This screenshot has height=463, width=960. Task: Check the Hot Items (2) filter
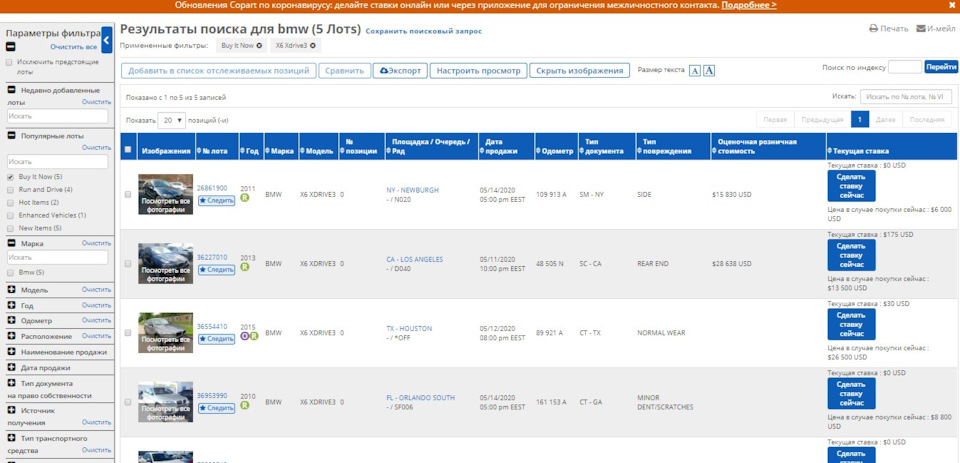9,203
